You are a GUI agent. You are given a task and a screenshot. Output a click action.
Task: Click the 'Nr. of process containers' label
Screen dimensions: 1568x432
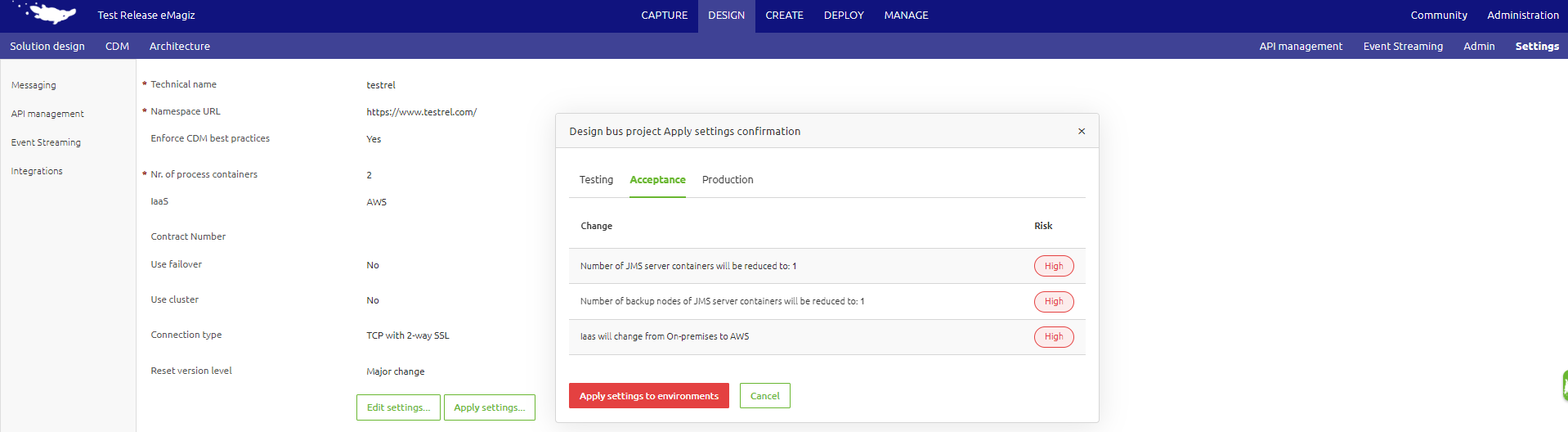pos(204,174)
